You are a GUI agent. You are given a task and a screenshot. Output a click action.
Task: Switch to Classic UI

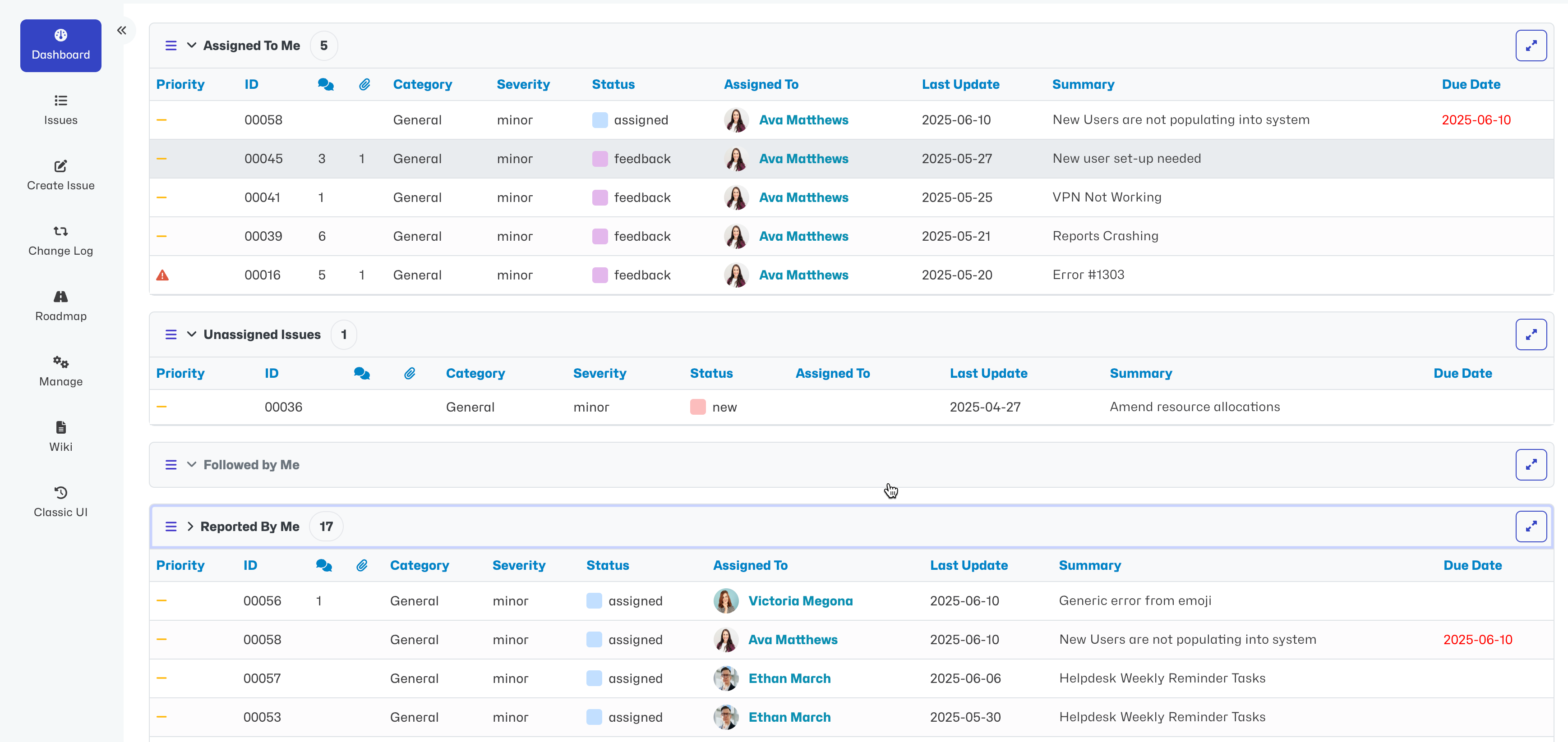pyautogui.click(x=61, y=502)
